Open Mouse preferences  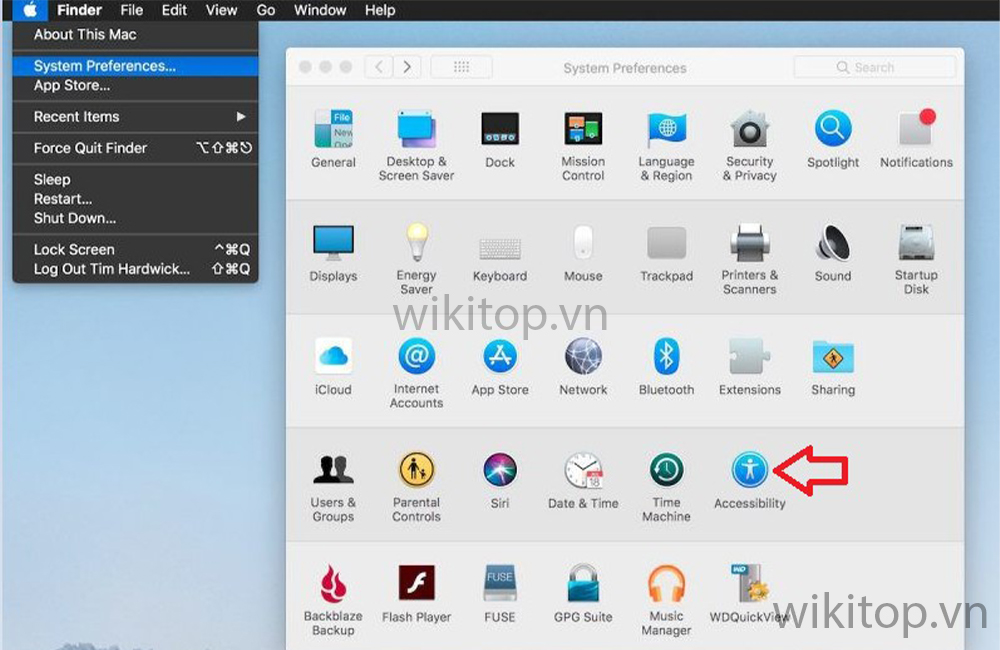[x=583, y=253]
